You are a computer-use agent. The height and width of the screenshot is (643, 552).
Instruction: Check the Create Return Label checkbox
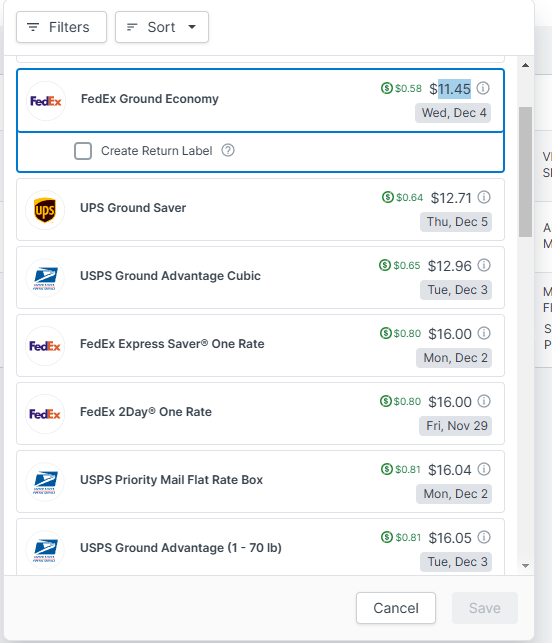(83, 151)
